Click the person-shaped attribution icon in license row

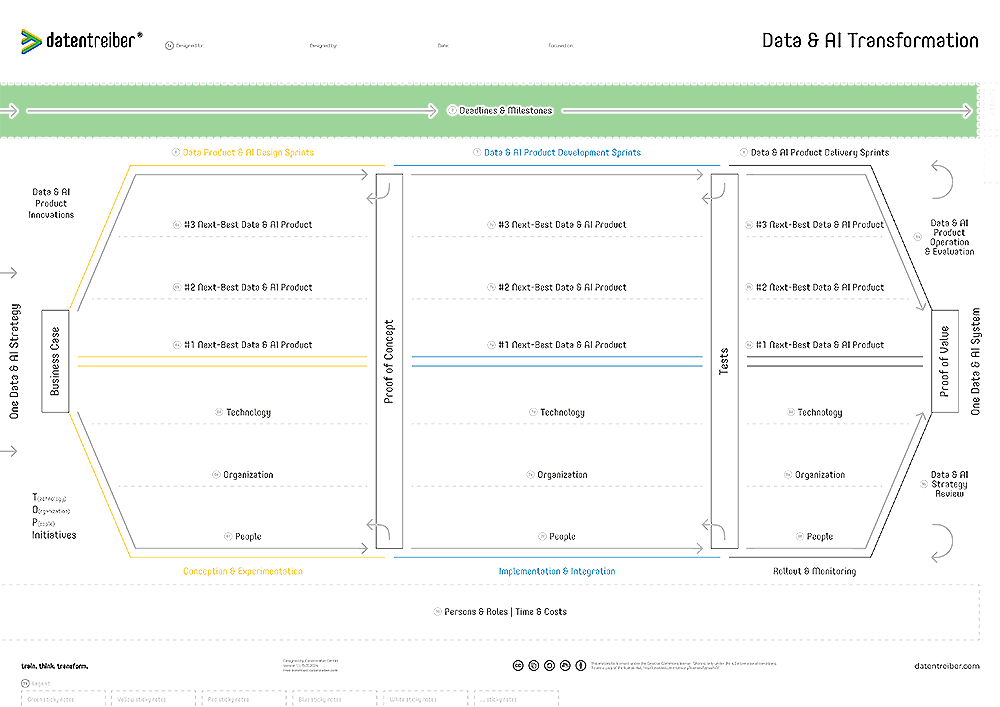580,666
